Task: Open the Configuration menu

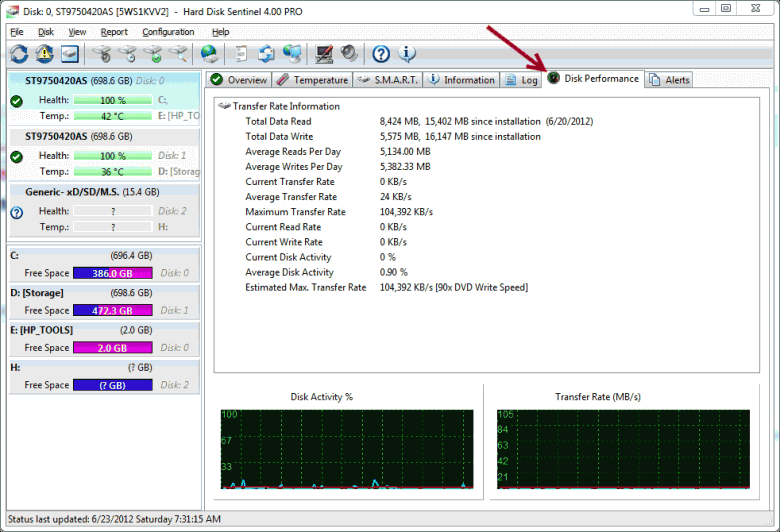Action: (168, 32)
